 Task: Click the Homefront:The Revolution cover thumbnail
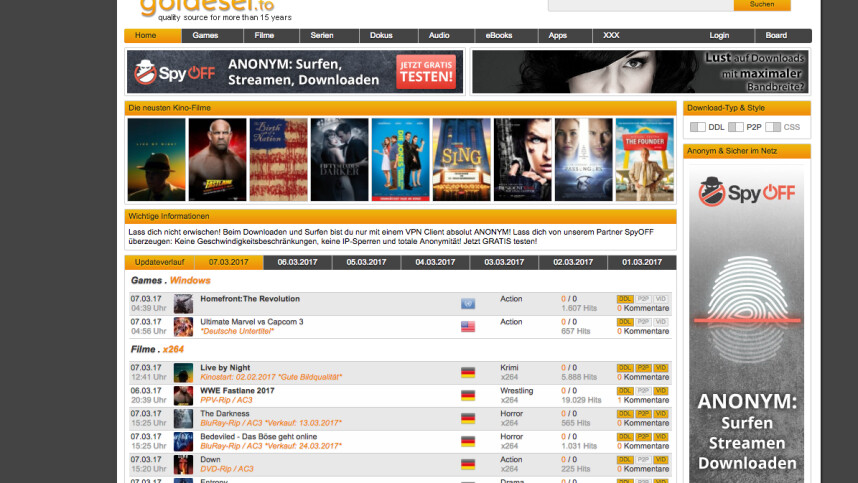[x=183, y=304]
